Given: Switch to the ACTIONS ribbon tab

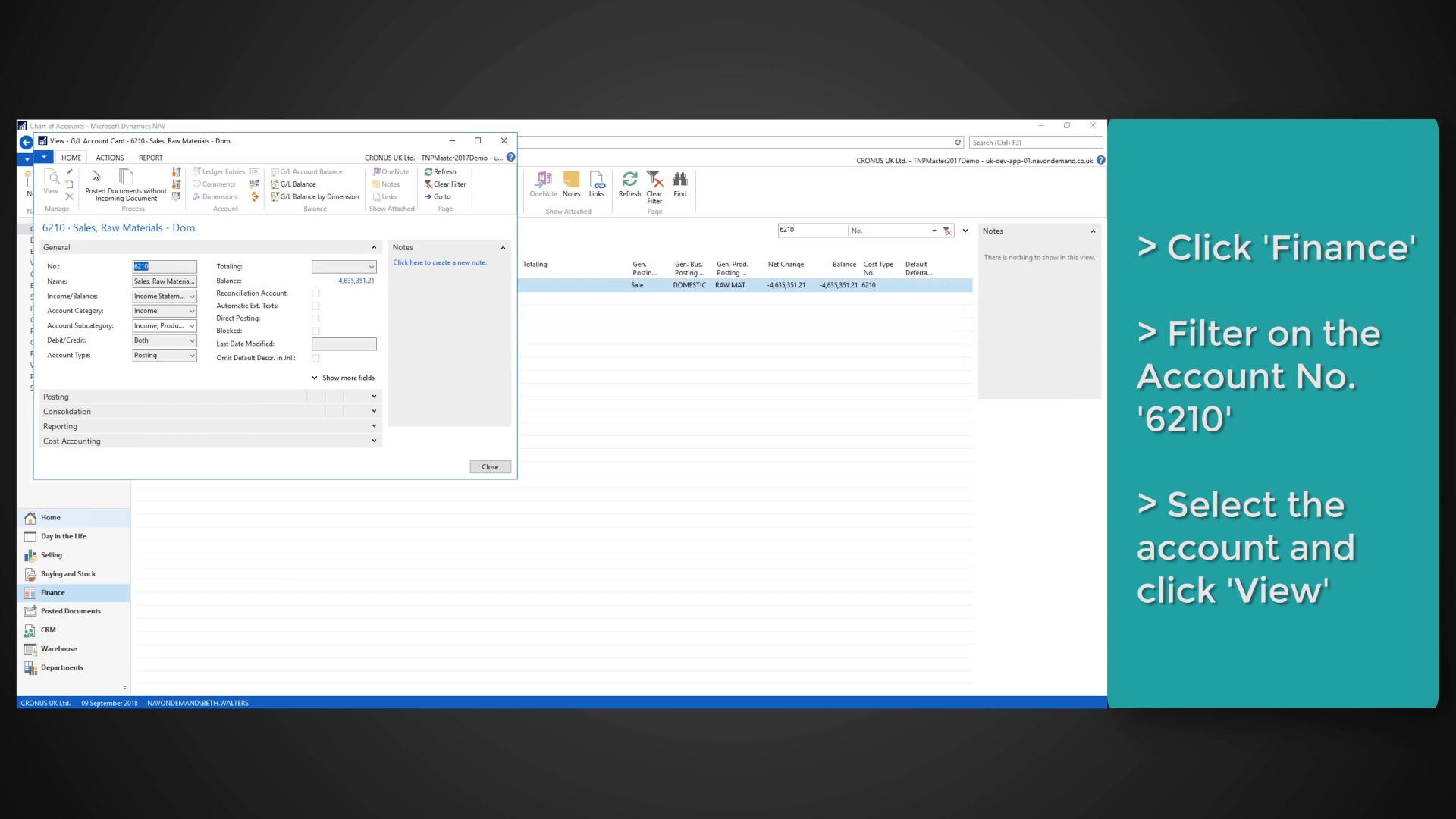Looking at the screenshot, I should pyautogui.click(x=109, y=157).
